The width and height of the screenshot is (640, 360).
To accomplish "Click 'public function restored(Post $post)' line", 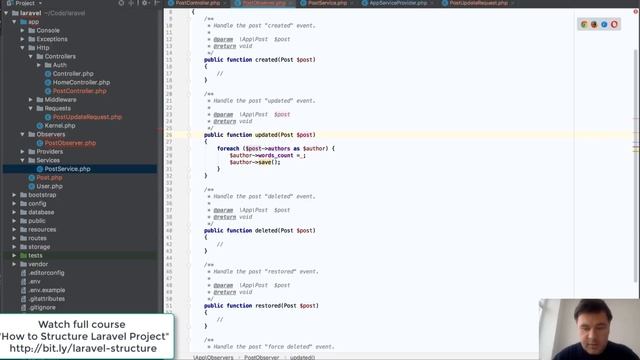I will click(x=261, y=306).
